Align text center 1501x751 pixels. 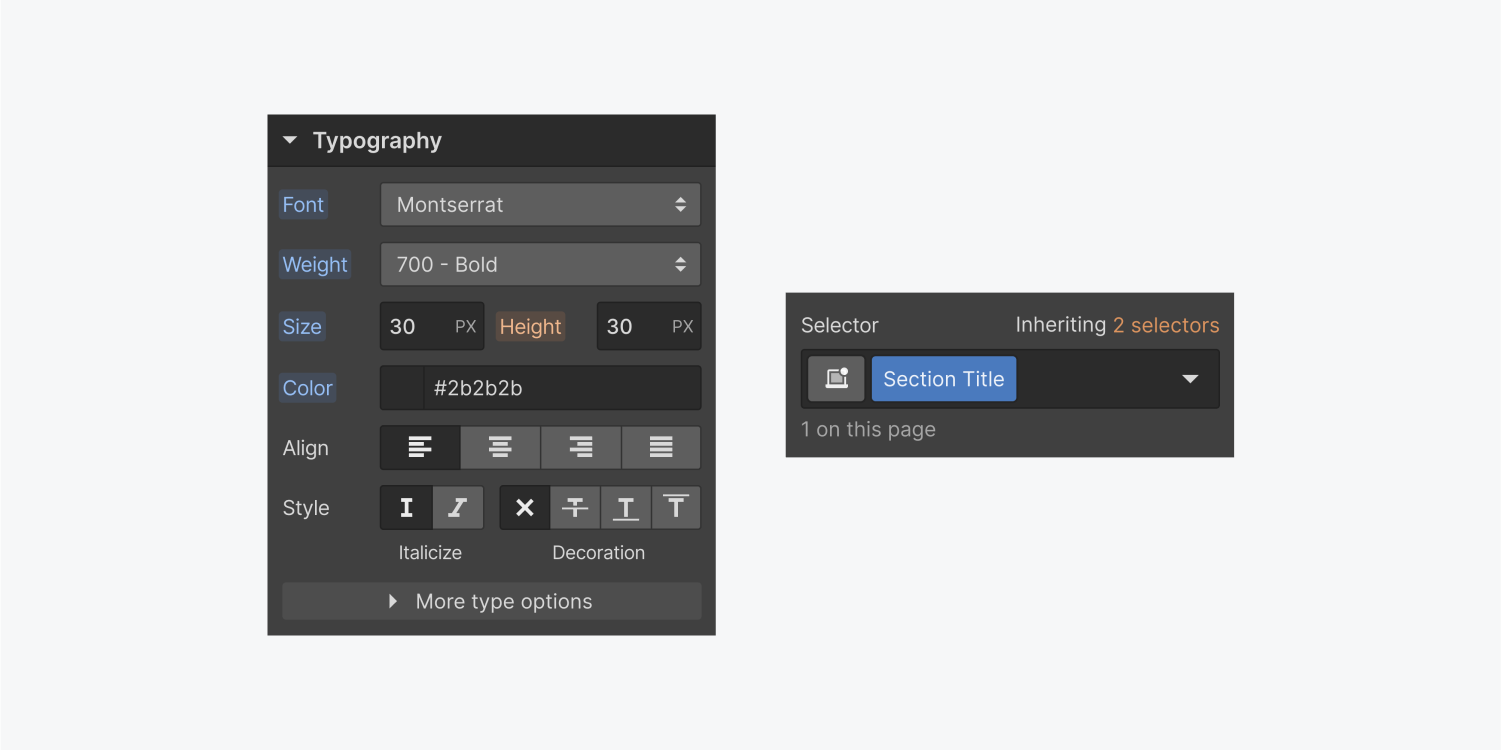500,448
